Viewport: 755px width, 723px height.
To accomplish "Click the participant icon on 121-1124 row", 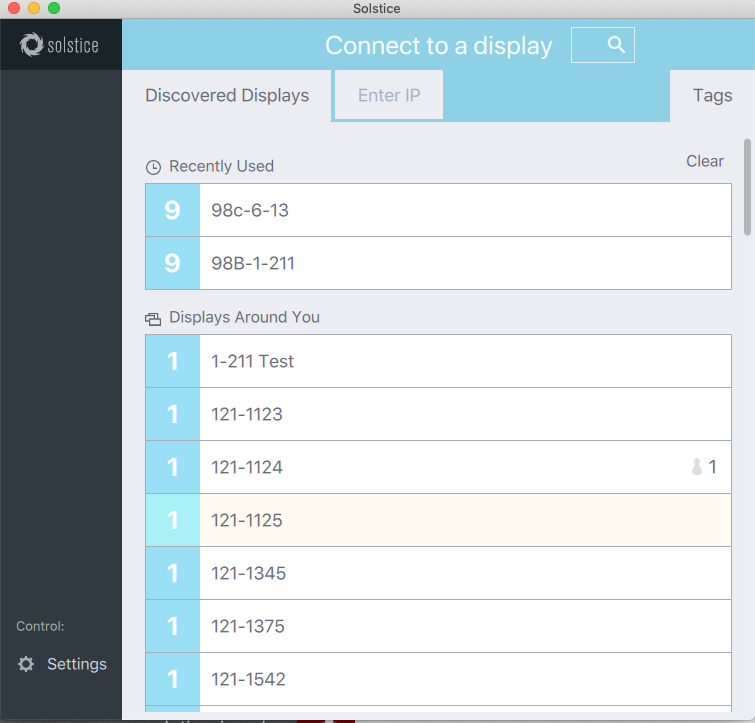I will pos(696,466).
